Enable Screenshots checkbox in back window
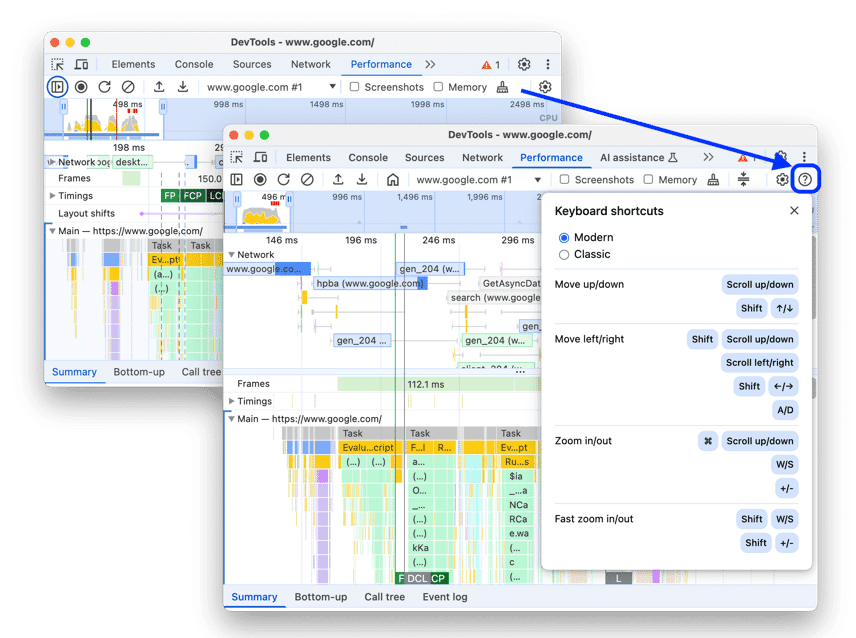856x638 pixels. (354, 87)
